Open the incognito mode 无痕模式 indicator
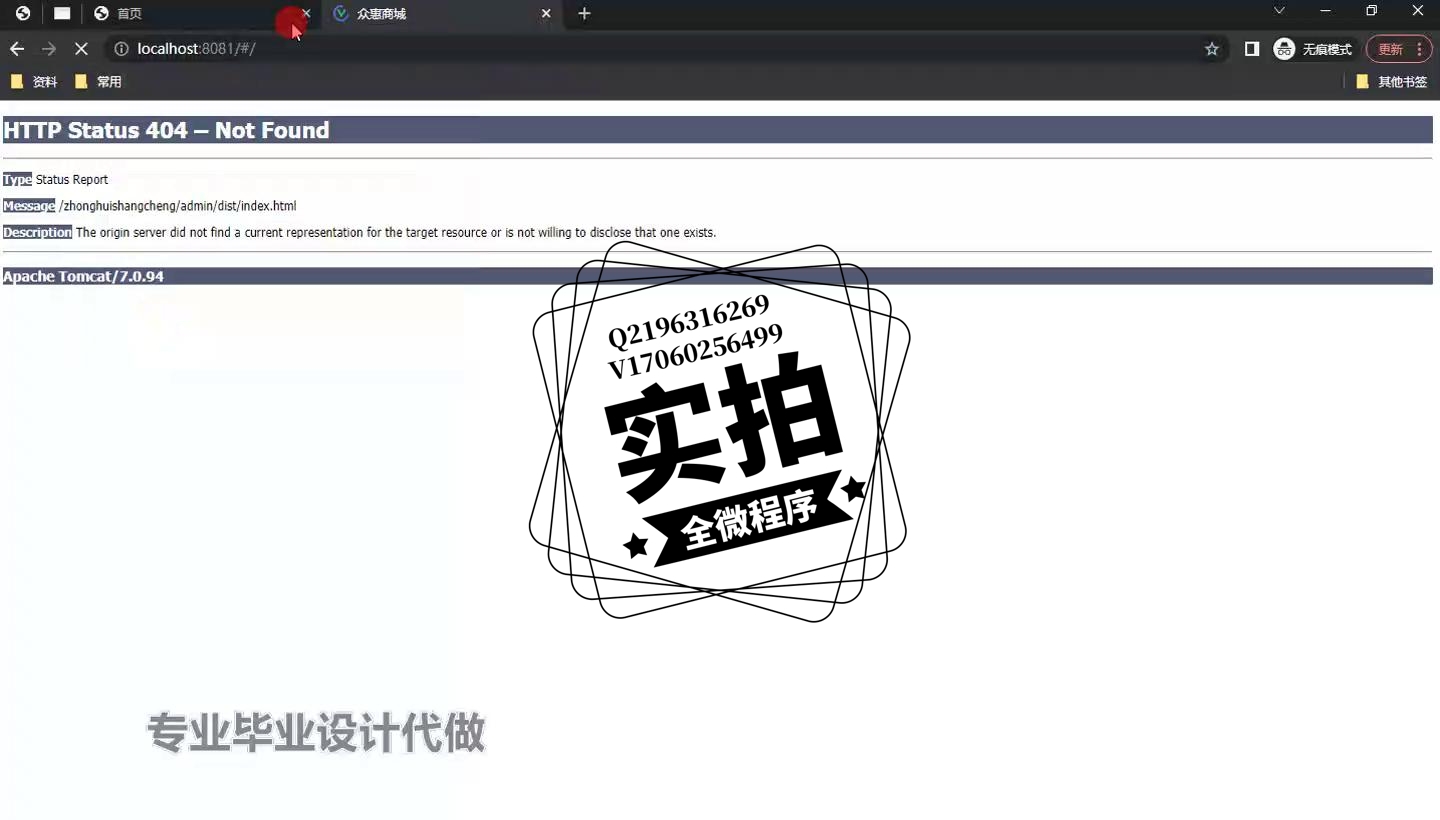The width and height of the screenshot is (1440, 820). click(1313, 49)
